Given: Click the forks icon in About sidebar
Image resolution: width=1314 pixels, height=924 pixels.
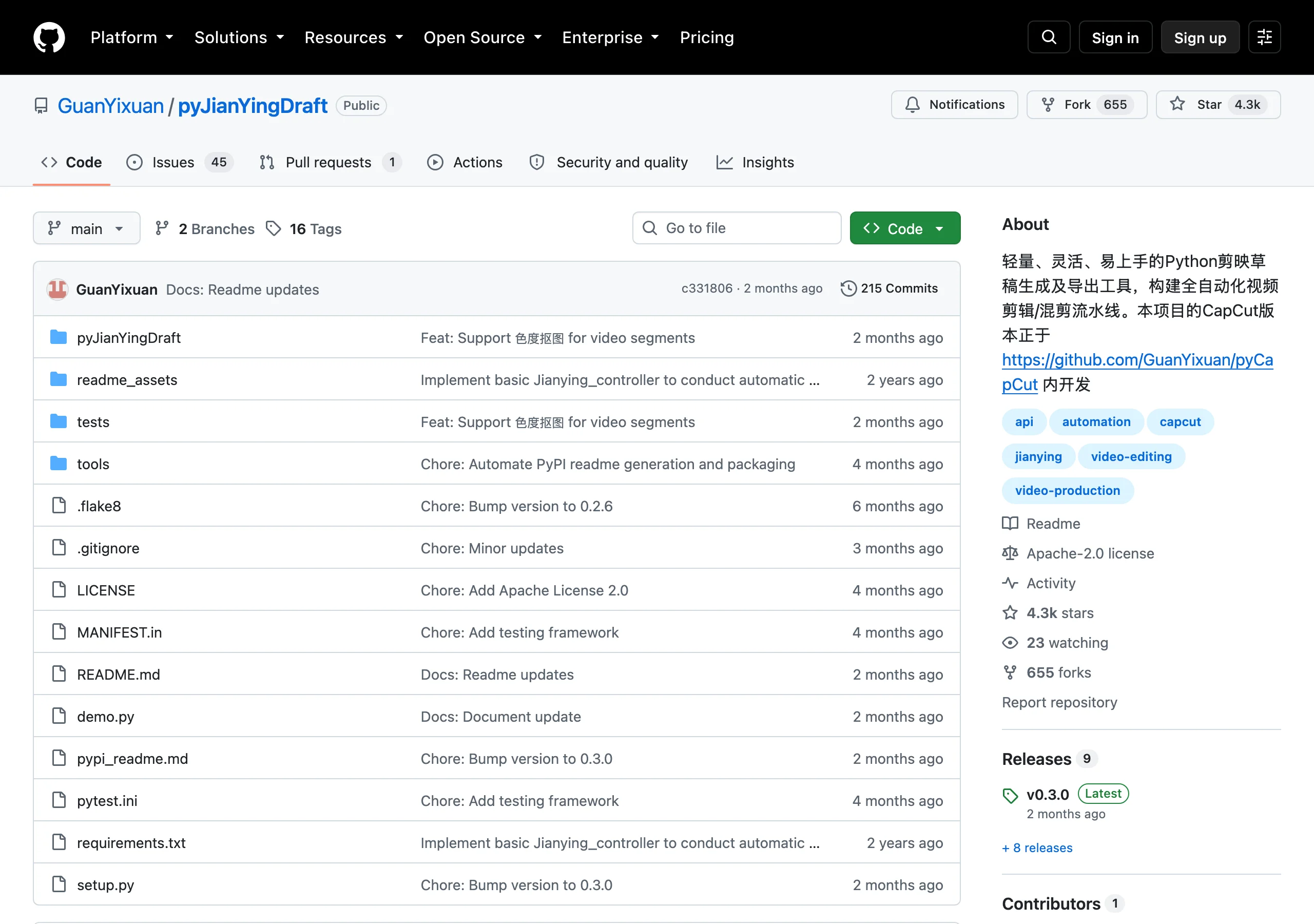Looking at the screenshot, I should 1010,672.
